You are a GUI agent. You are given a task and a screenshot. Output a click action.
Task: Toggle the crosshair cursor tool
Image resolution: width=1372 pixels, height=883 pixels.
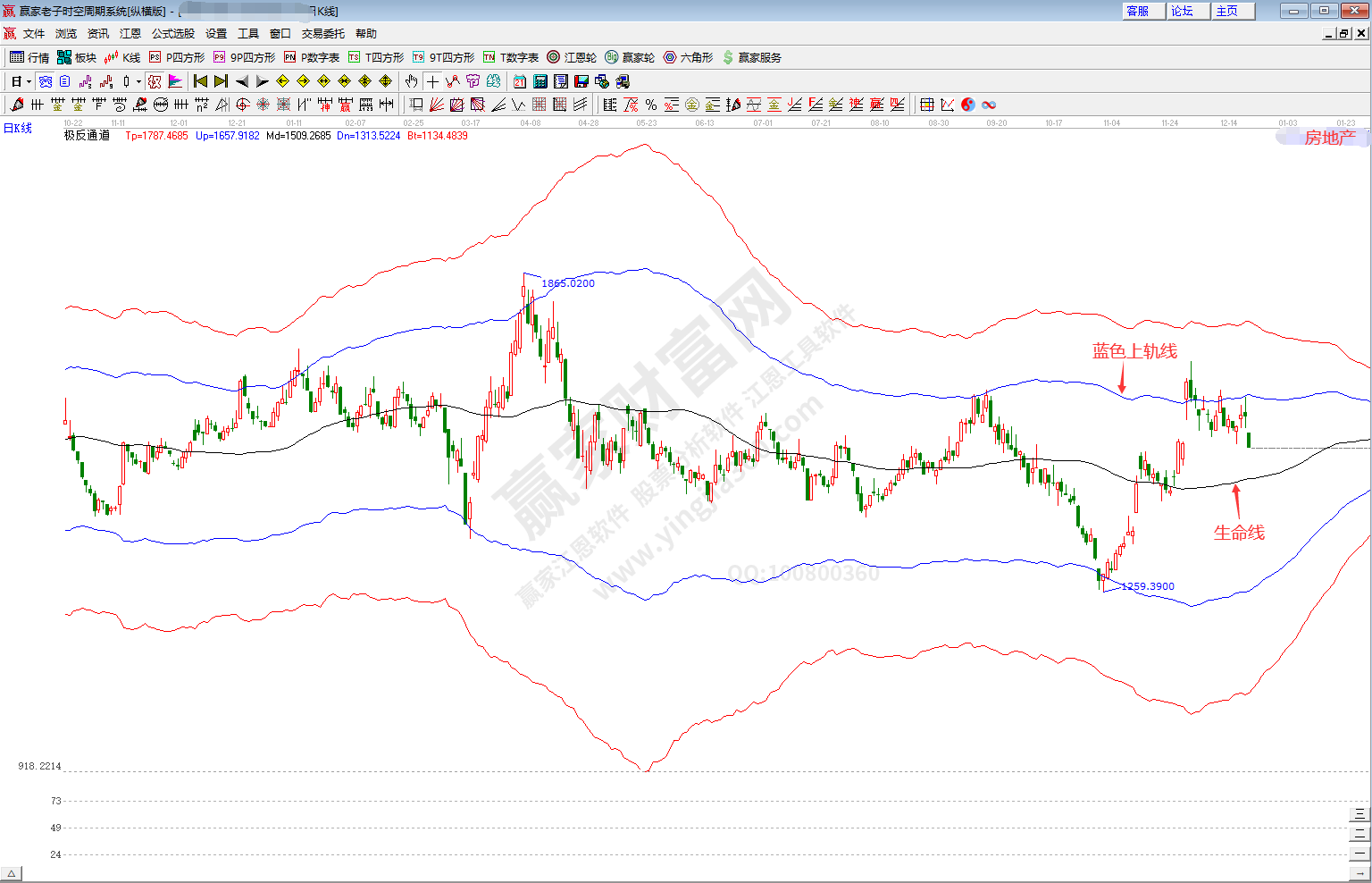[x=432, y=81]
